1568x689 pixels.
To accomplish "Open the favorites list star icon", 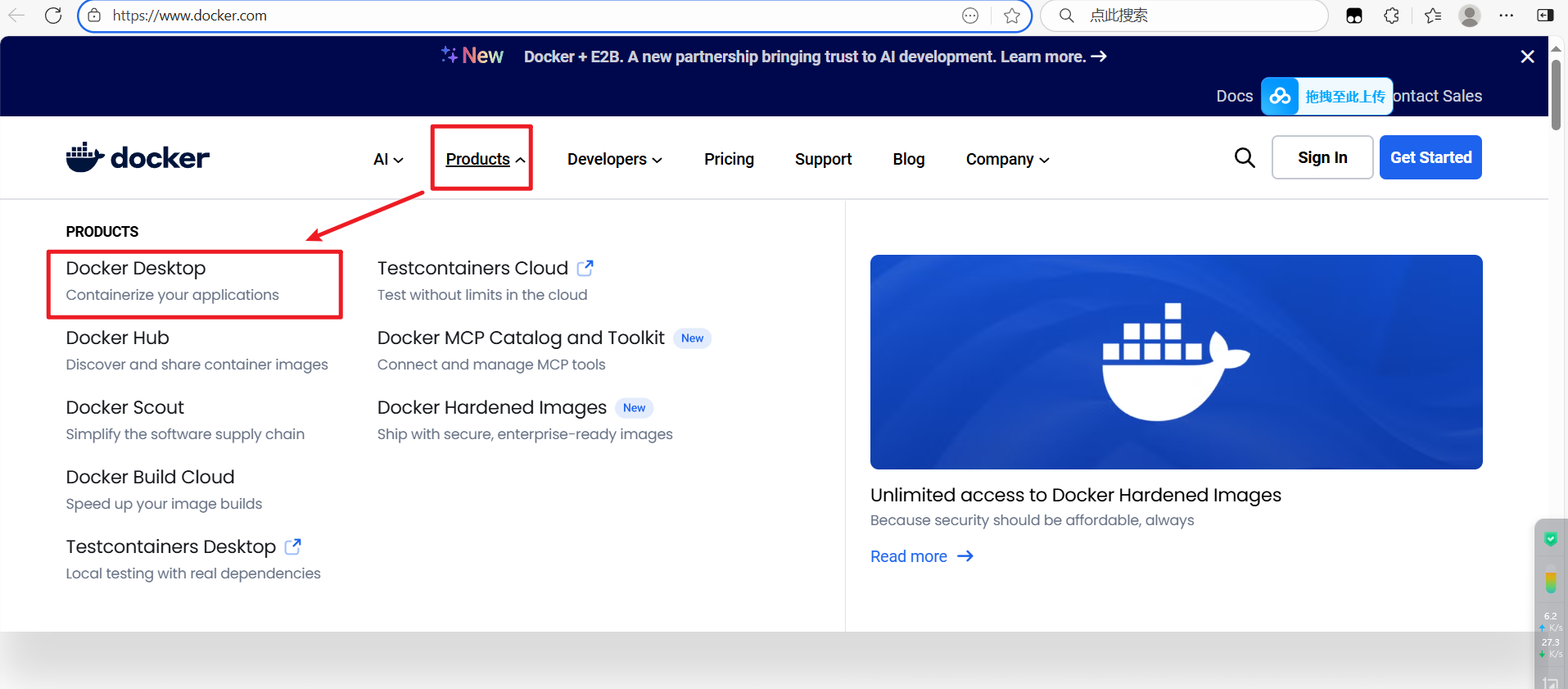I will 1432,16.
